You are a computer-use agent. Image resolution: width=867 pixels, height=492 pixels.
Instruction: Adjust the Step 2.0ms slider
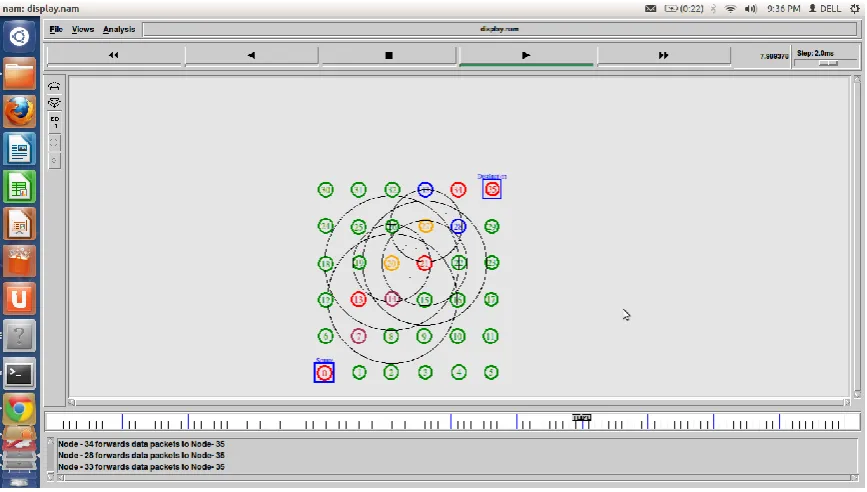828,63
